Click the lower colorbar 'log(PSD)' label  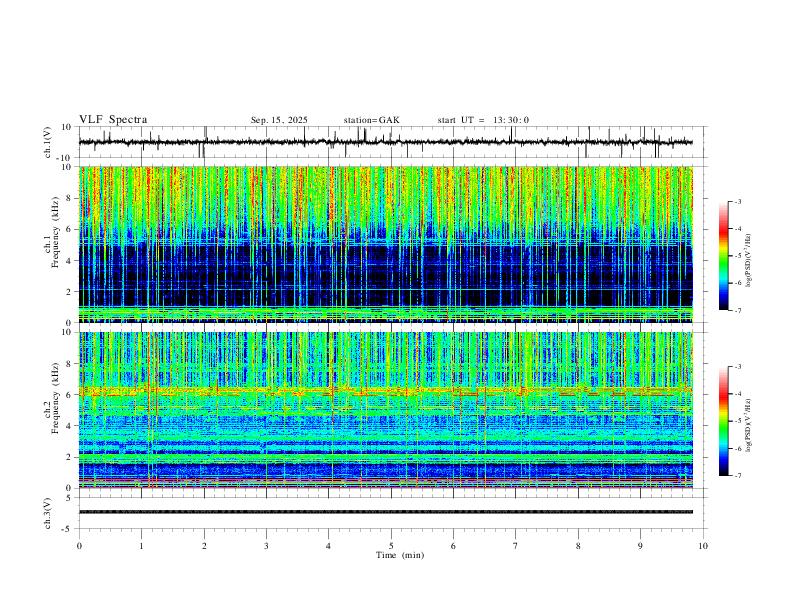[749, 425]
